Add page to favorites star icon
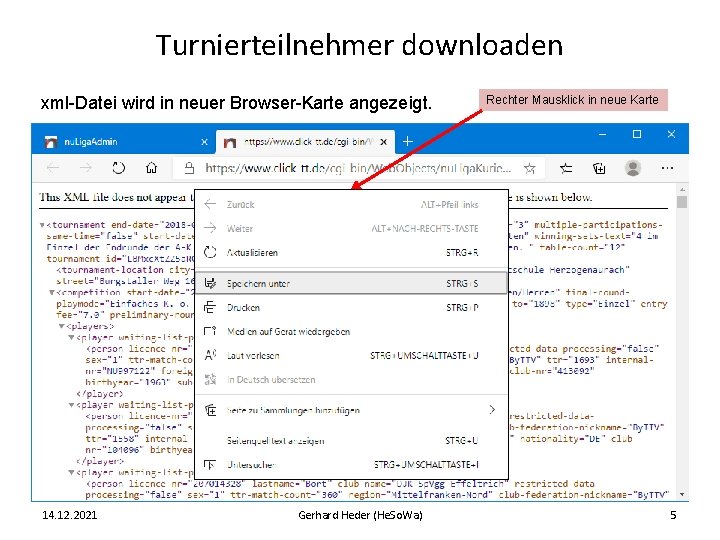The width and height of the screenshot is (720, 540). [x=530, y=169]
